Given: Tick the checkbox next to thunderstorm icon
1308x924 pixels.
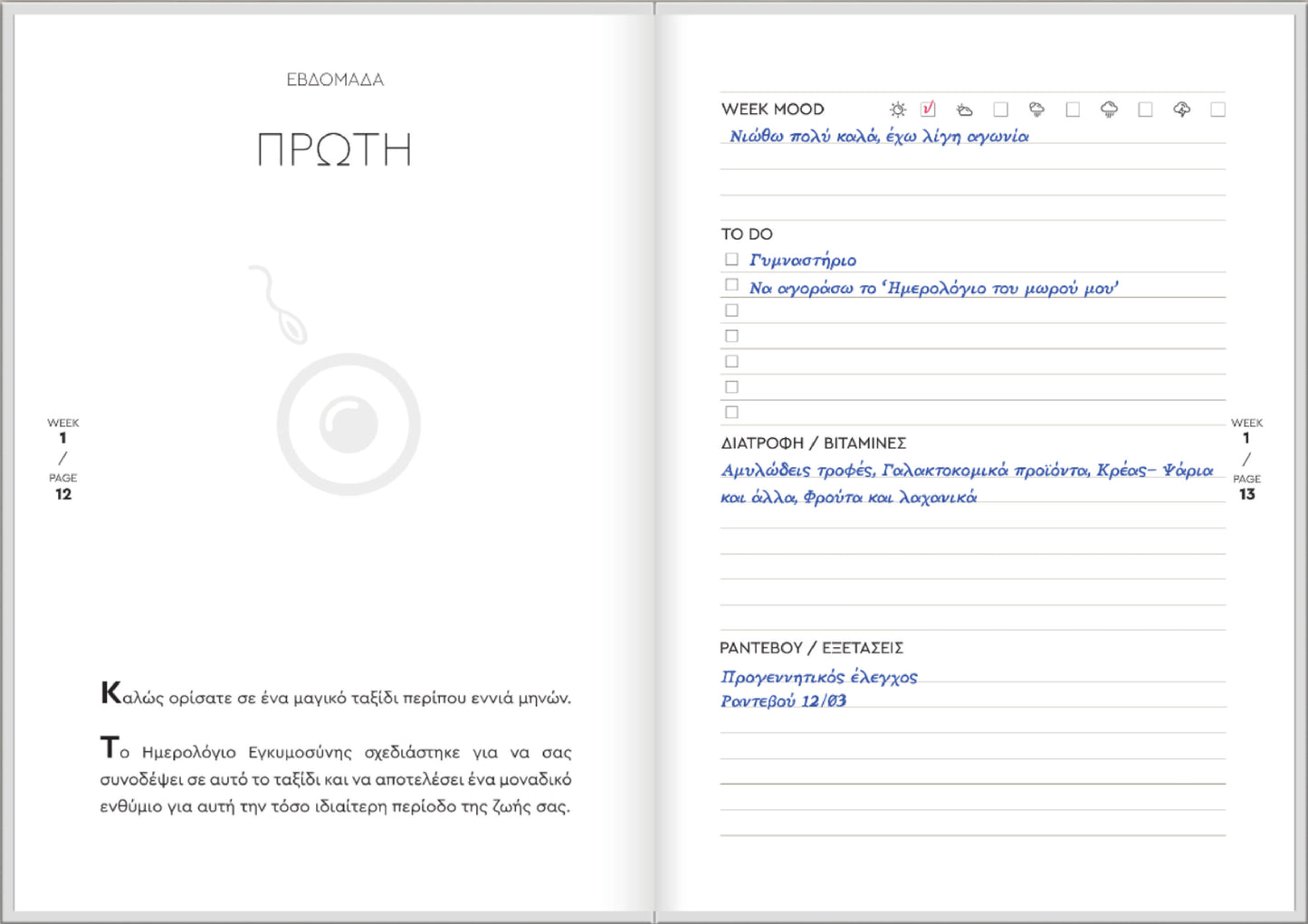Looking at the screenshot, I should 1217,110.
